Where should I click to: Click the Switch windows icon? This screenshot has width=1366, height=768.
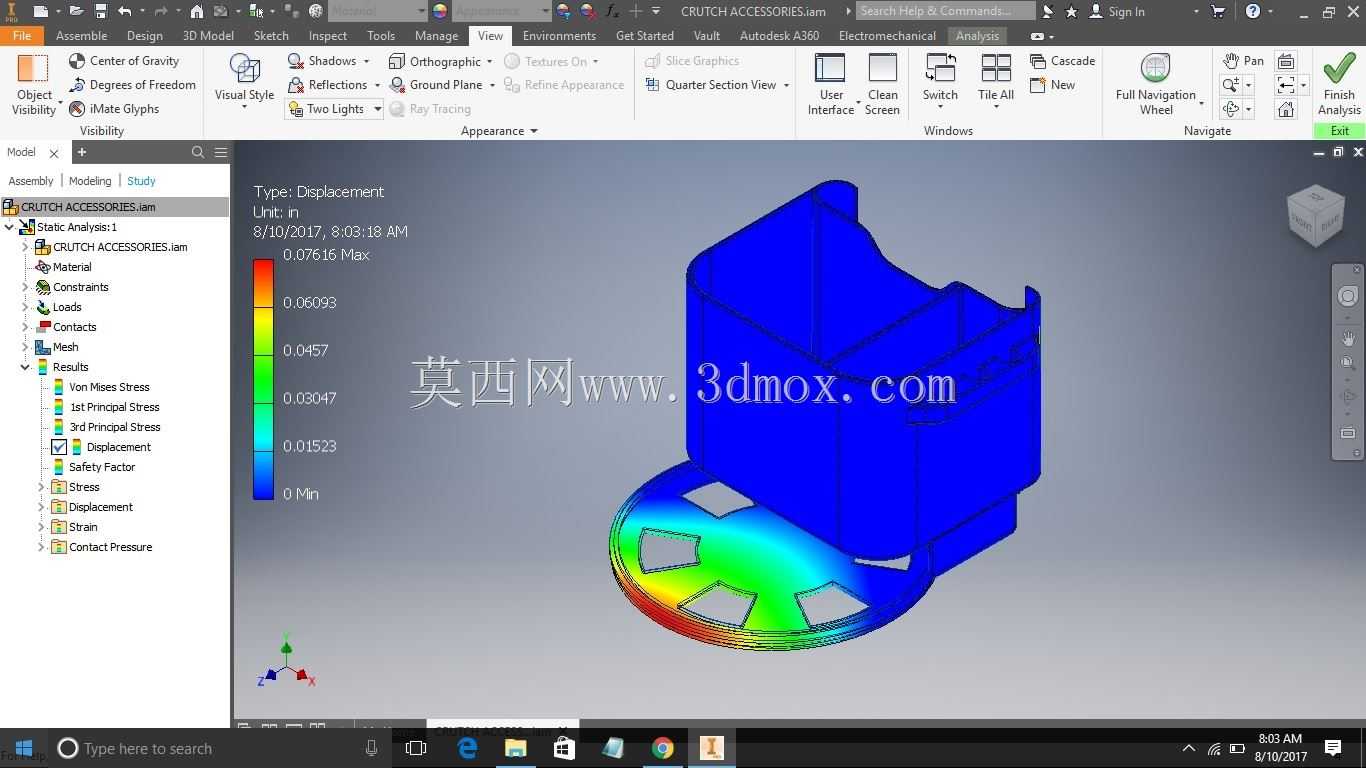pyautogui.click(x=940, y=68)
